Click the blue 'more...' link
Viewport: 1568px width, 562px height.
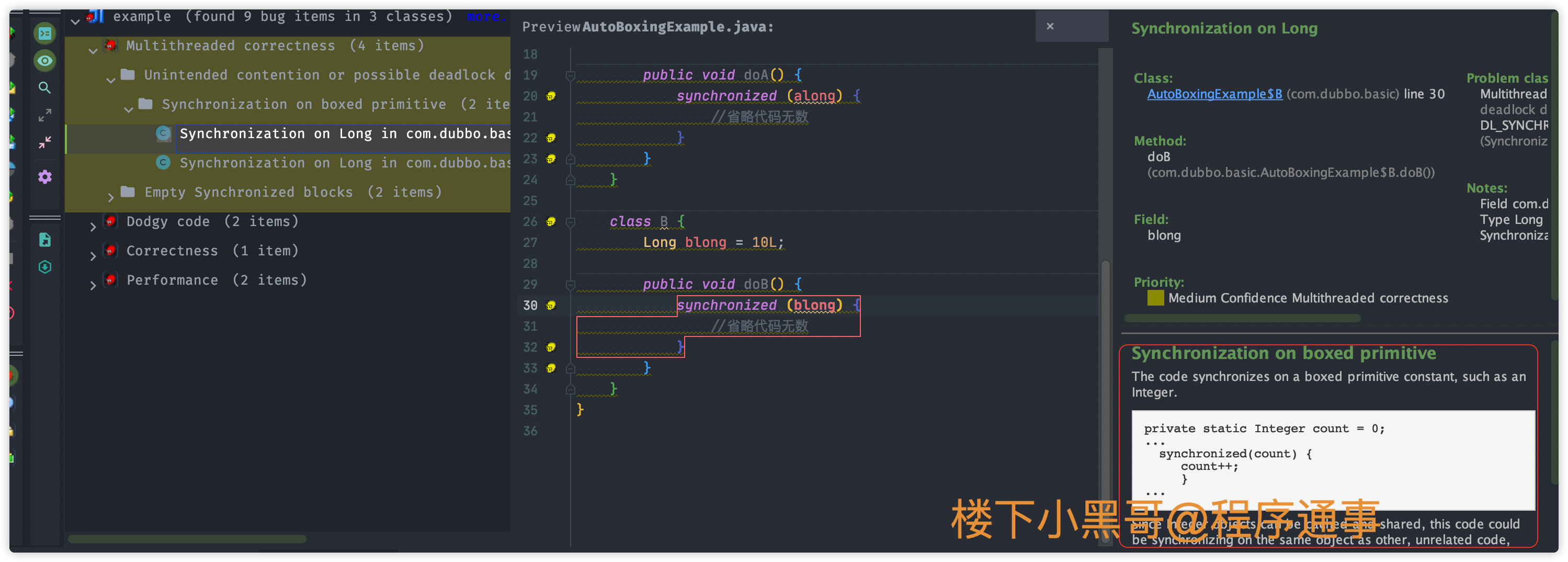(x=486, y=16)
